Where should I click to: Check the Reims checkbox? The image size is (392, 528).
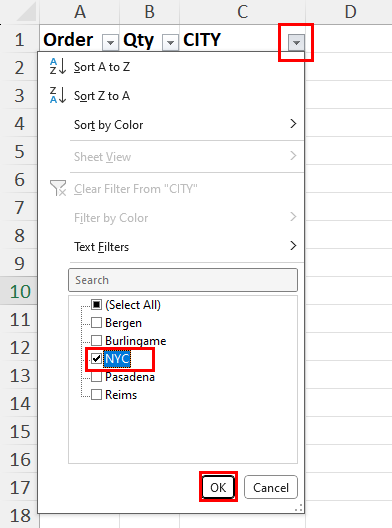pyautogui.click(x=96, y=395)
